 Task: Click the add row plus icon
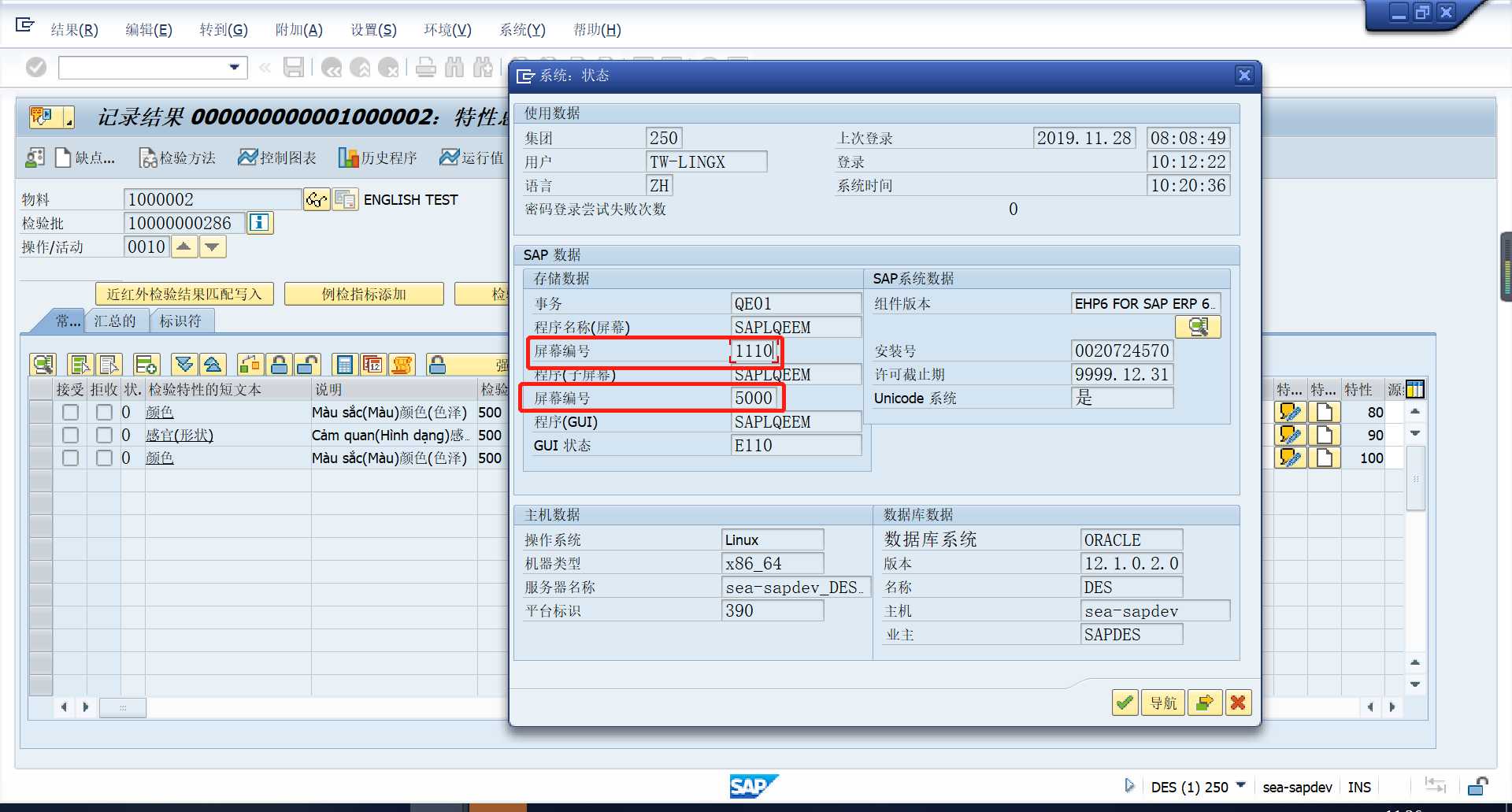click(x=146, y=365)
